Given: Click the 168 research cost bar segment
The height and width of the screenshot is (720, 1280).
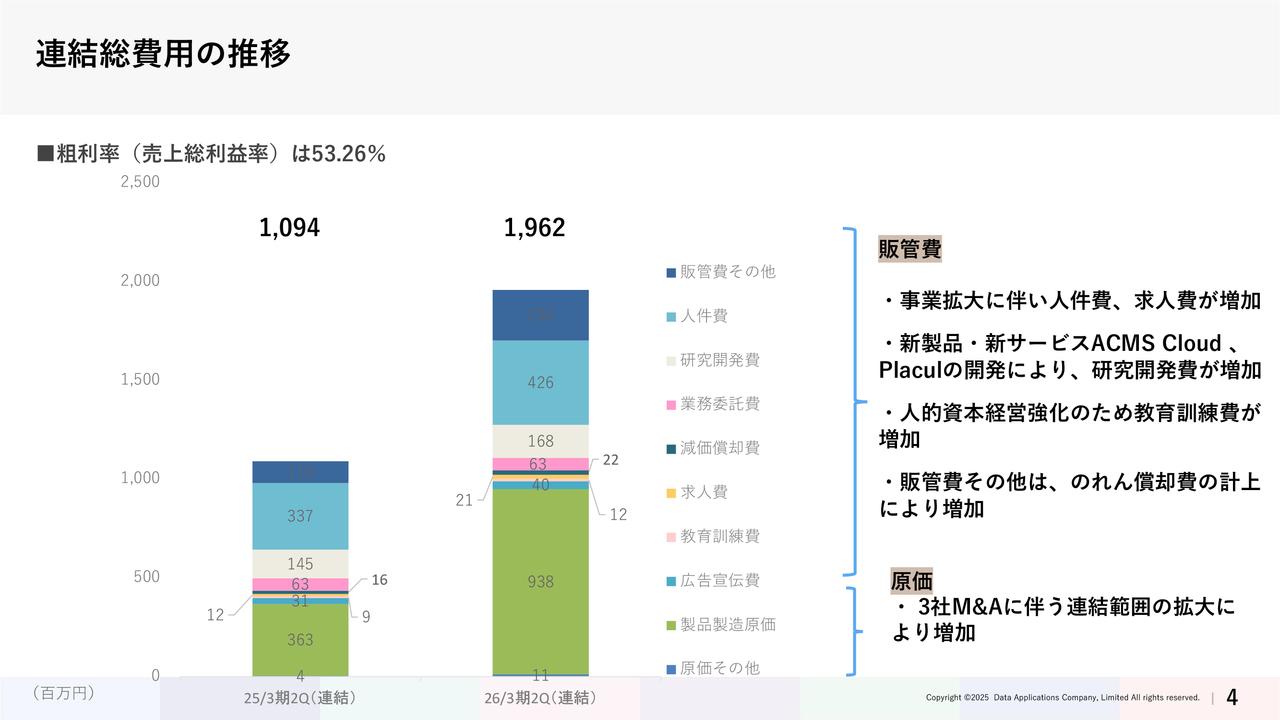Looking at the screenshot, I should click(540, 441).
